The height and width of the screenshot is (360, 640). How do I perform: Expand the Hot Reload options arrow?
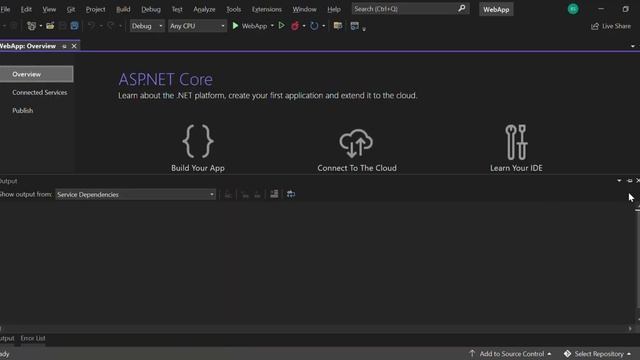[304, 26]
